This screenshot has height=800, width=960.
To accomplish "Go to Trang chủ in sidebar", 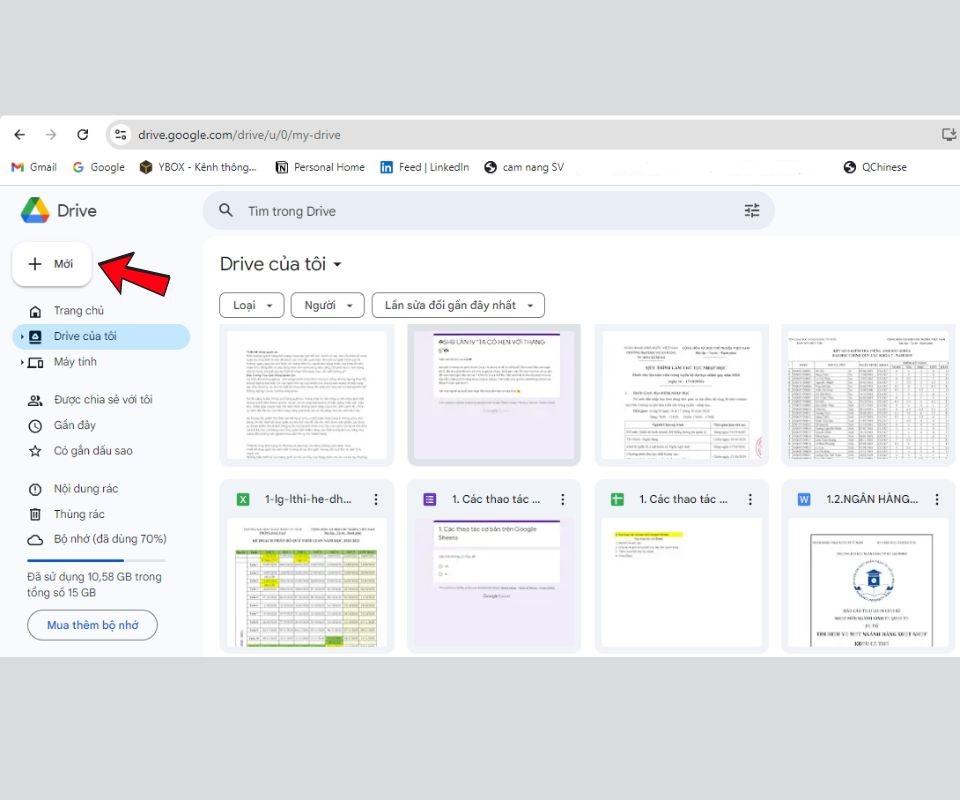I will [78, 311].
